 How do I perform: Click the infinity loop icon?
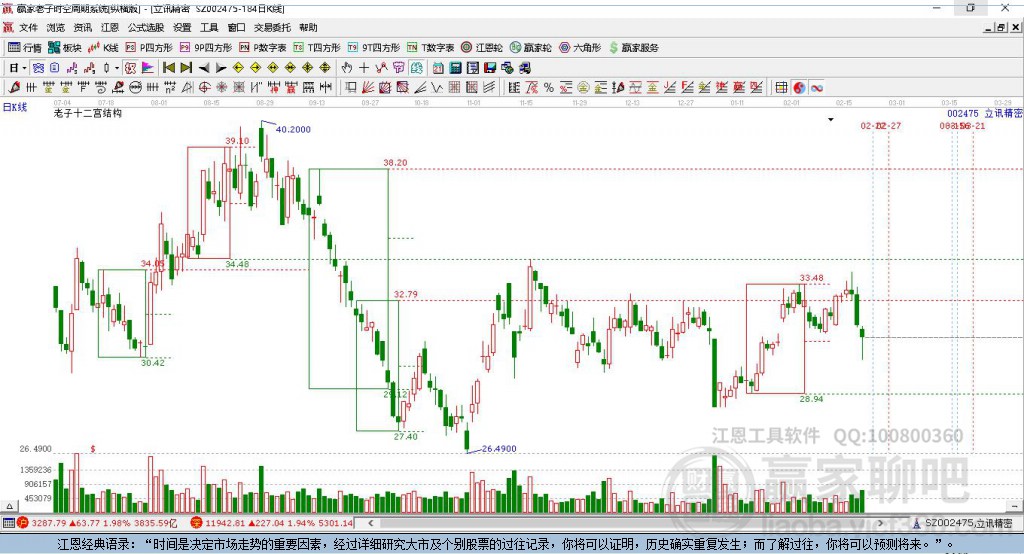[816, 88]
